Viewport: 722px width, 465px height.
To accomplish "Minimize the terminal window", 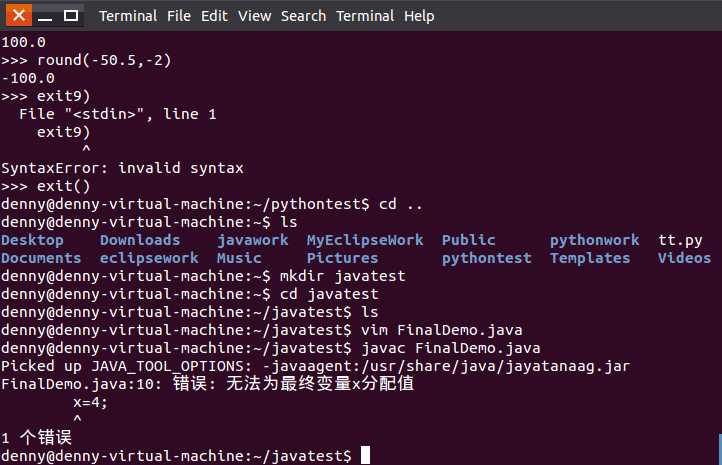I will click(44, 16).
